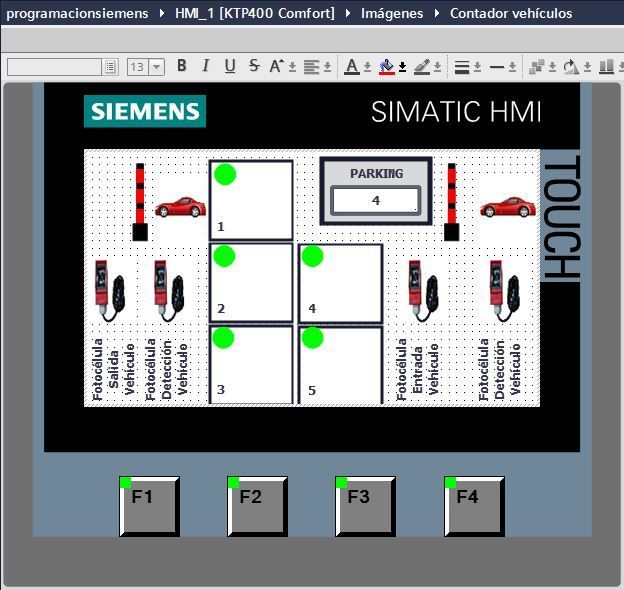624x590 pixels.
Task: Open dropdown arrow next to arrange order
Action: (x=552, y=67)
